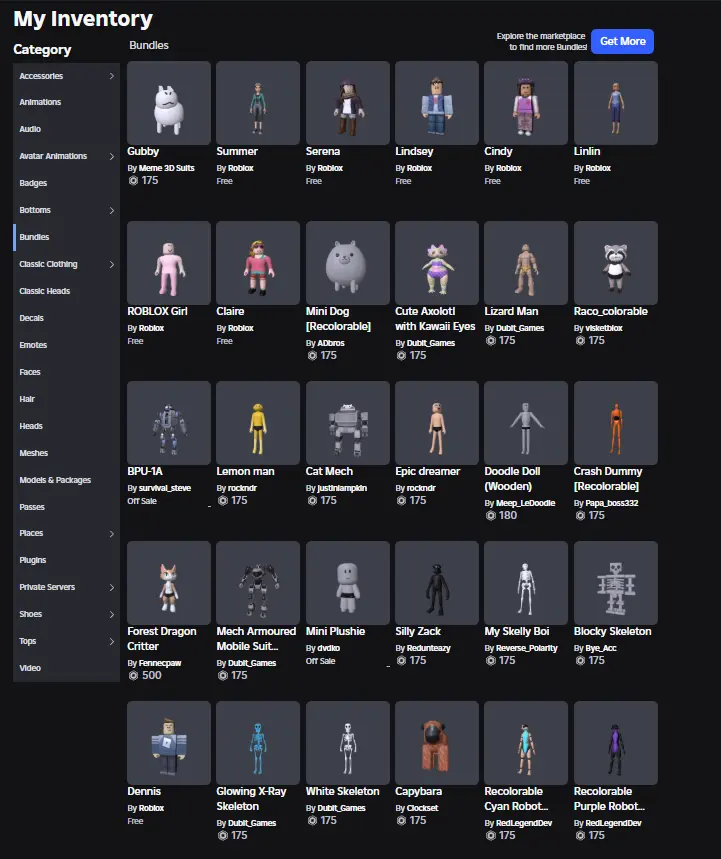Open creator Reverse_Polarity under My Skelly Boi
Screen dimensions: 721x859
pos(527,648)
